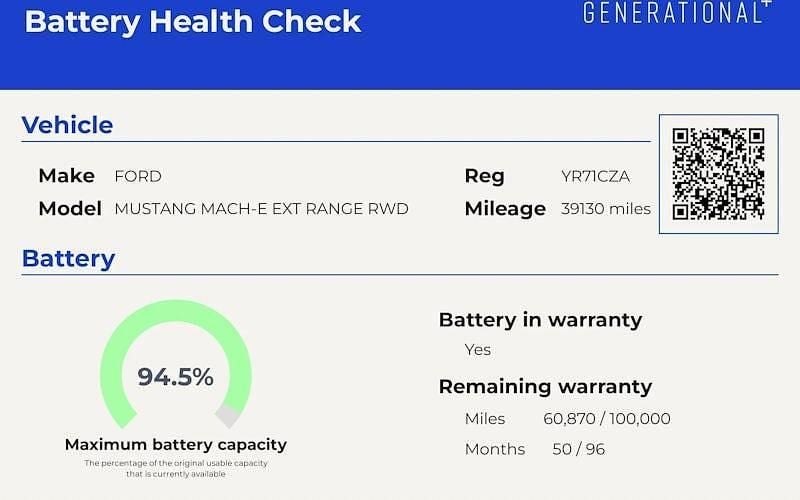
Task: Click the registration YR71CZA
Action: (x=595, y=177)
